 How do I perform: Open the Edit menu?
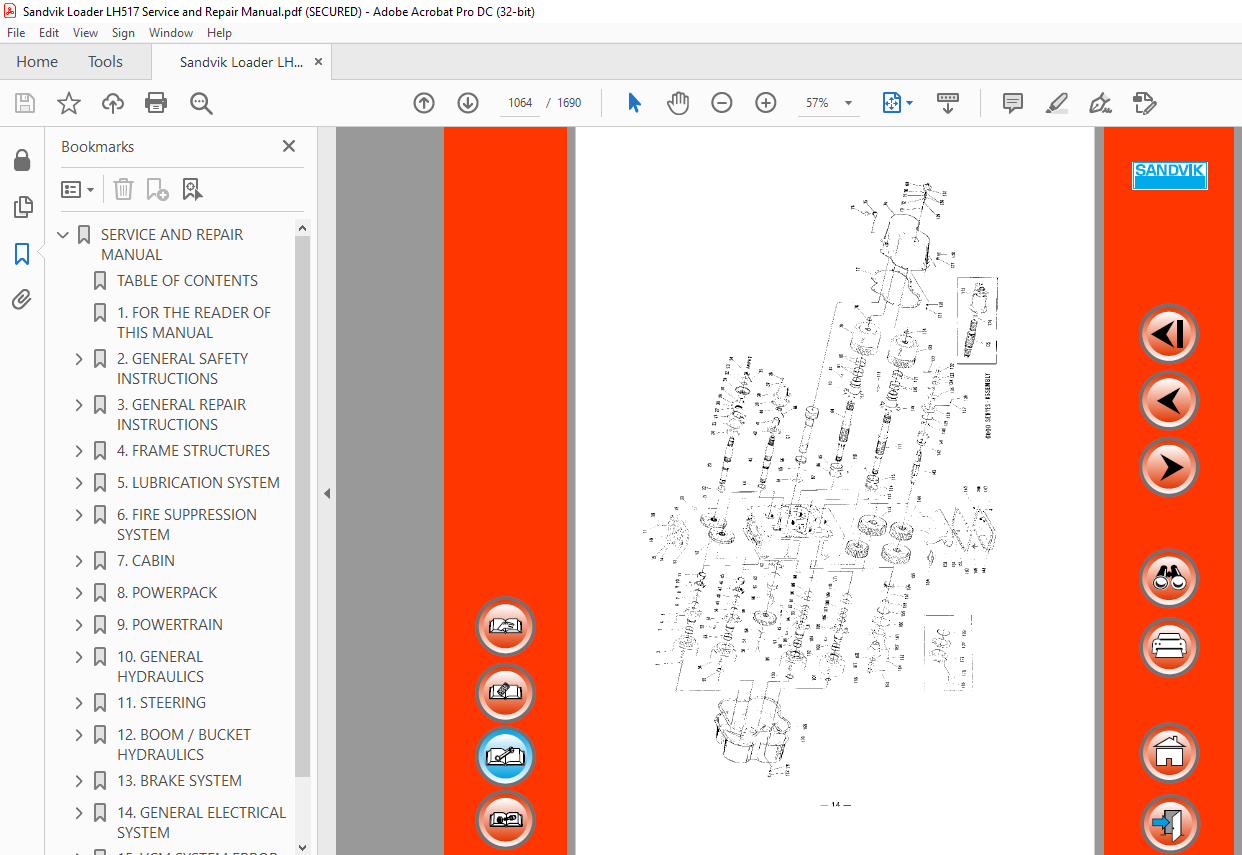[49, 33]
